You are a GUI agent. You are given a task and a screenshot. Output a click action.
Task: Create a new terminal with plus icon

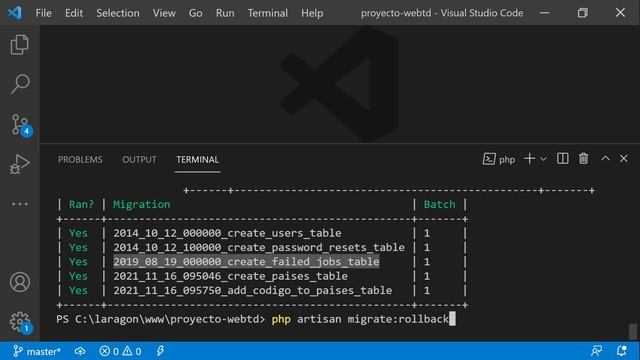point(529,159)
